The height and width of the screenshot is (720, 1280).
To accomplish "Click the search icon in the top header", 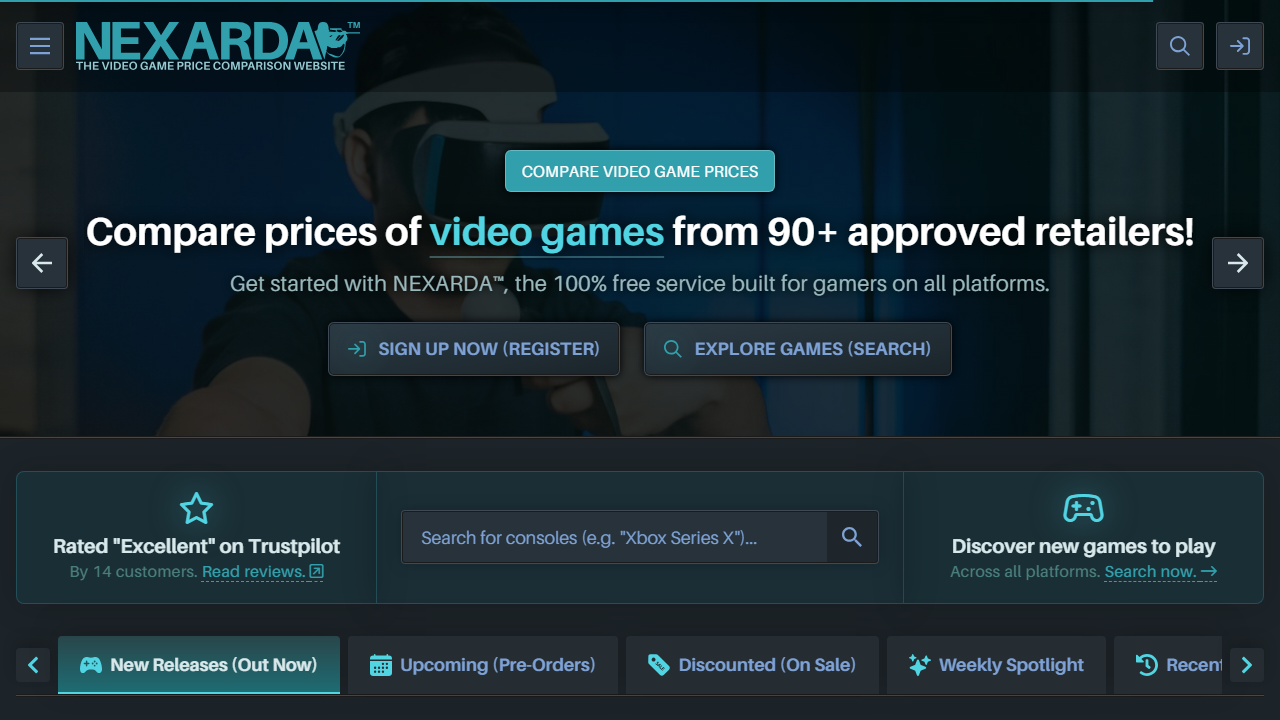I will pos(1179,45).
